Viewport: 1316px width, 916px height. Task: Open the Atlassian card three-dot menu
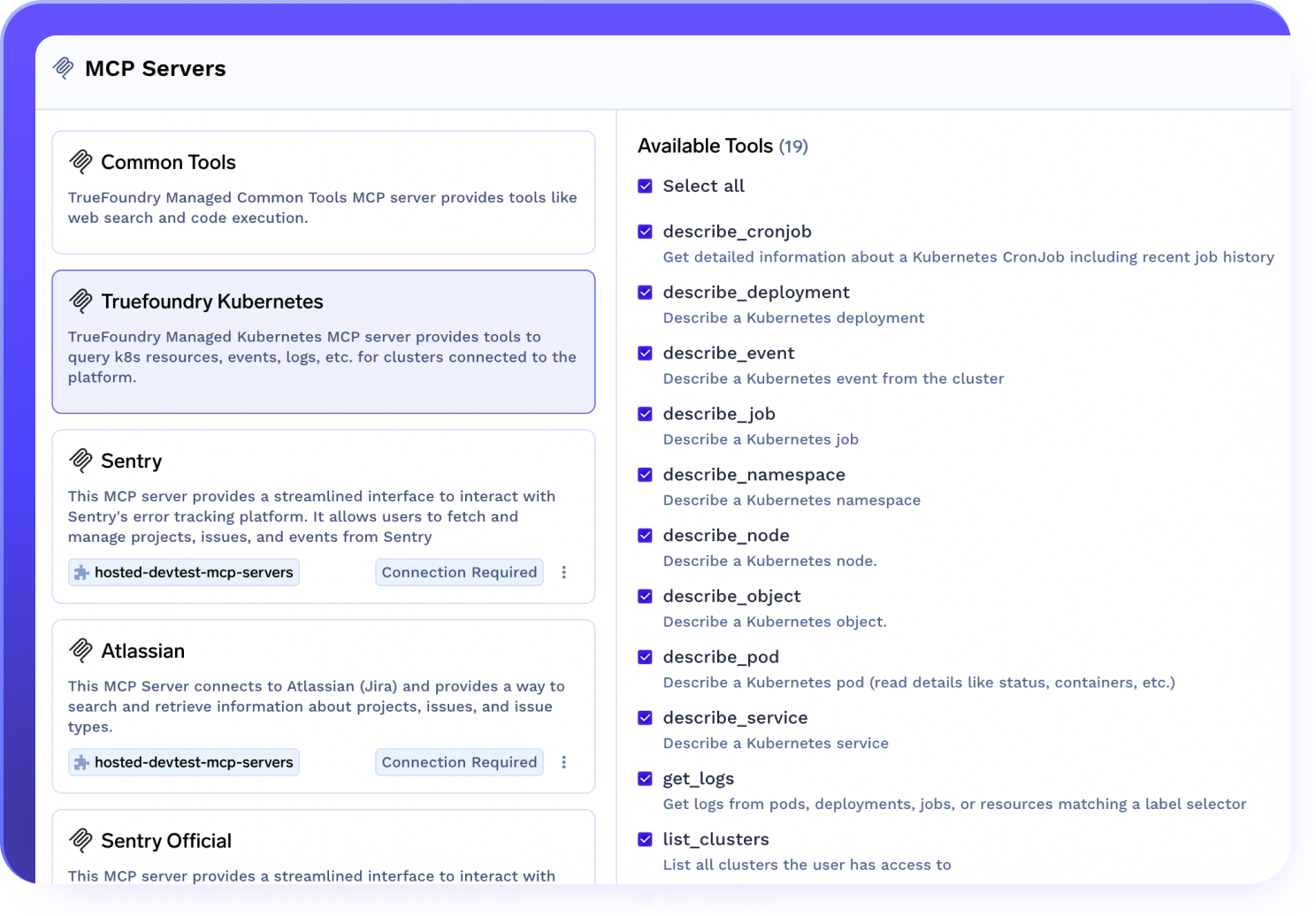(x=563, y=762)
